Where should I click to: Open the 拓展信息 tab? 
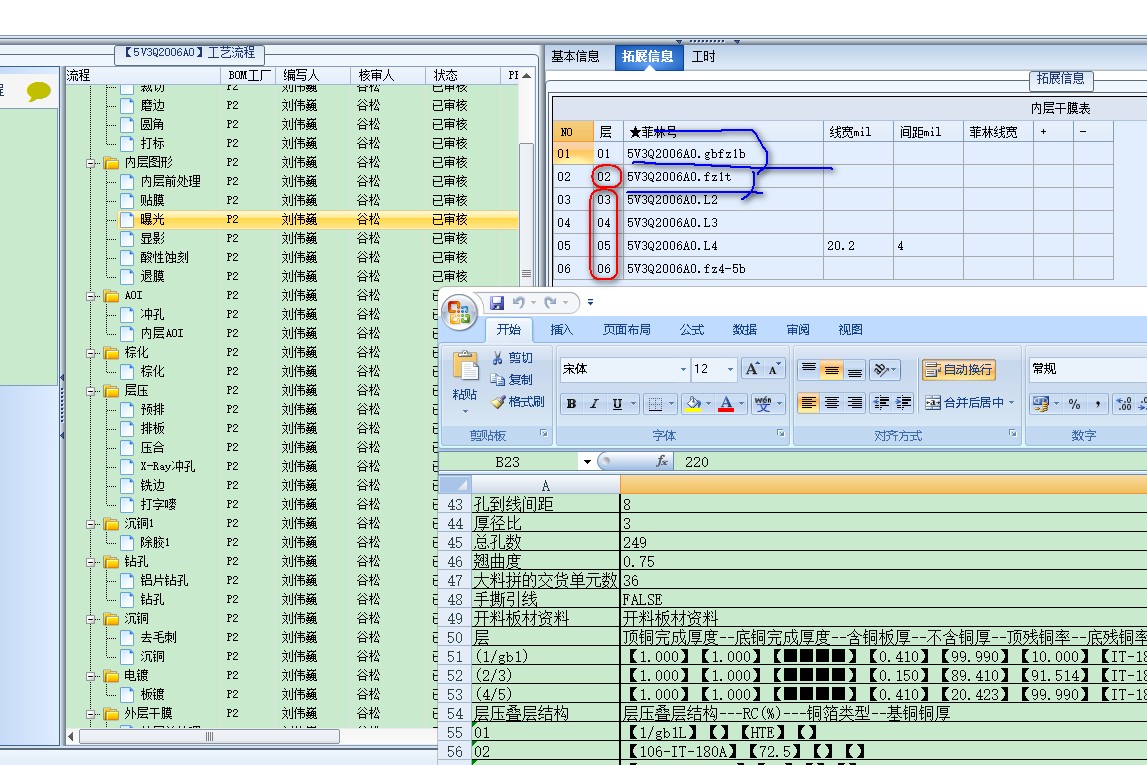pos(648,56)
